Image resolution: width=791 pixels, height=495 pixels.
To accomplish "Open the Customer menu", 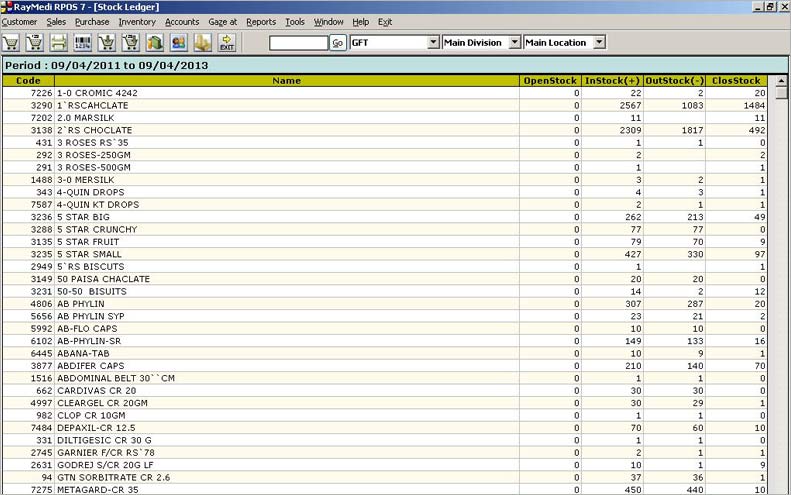I will [x=19, y=22].
